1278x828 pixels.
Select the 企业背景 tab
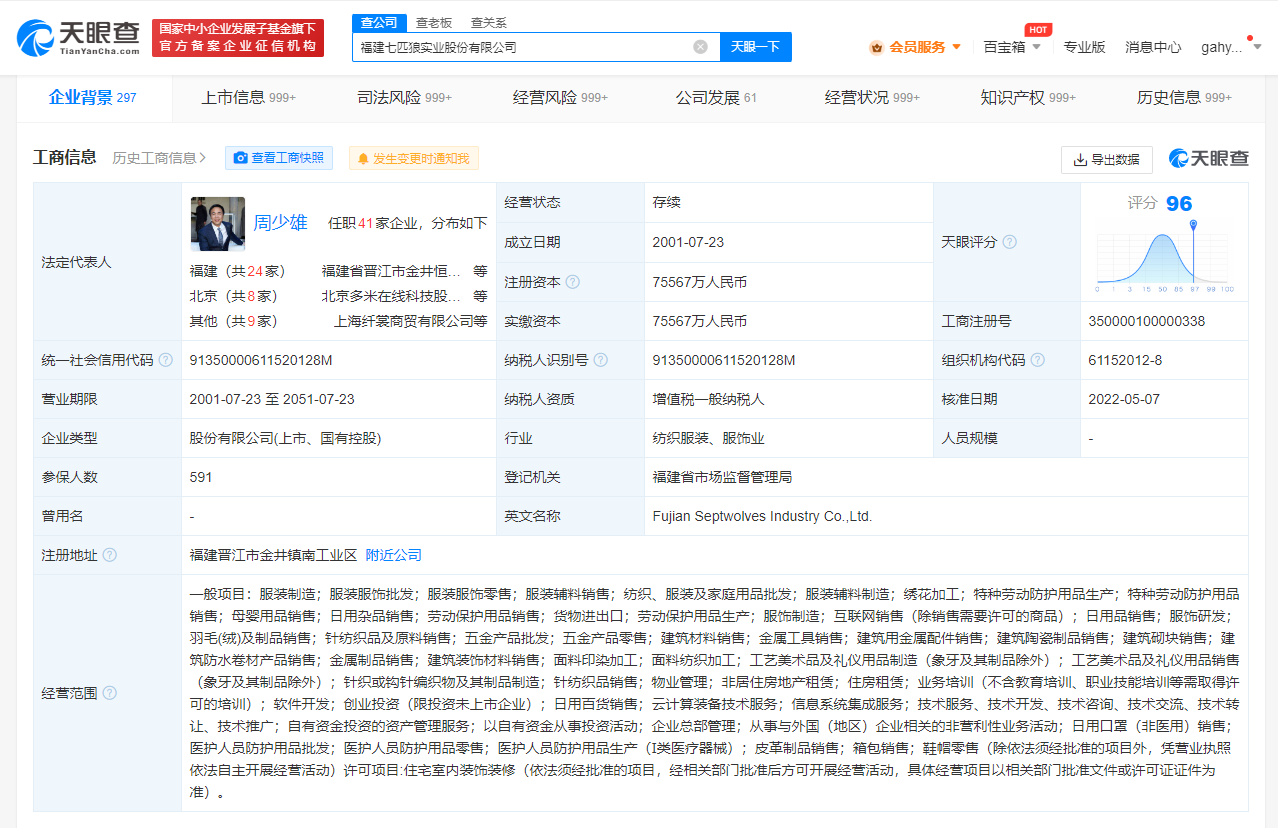93,98
